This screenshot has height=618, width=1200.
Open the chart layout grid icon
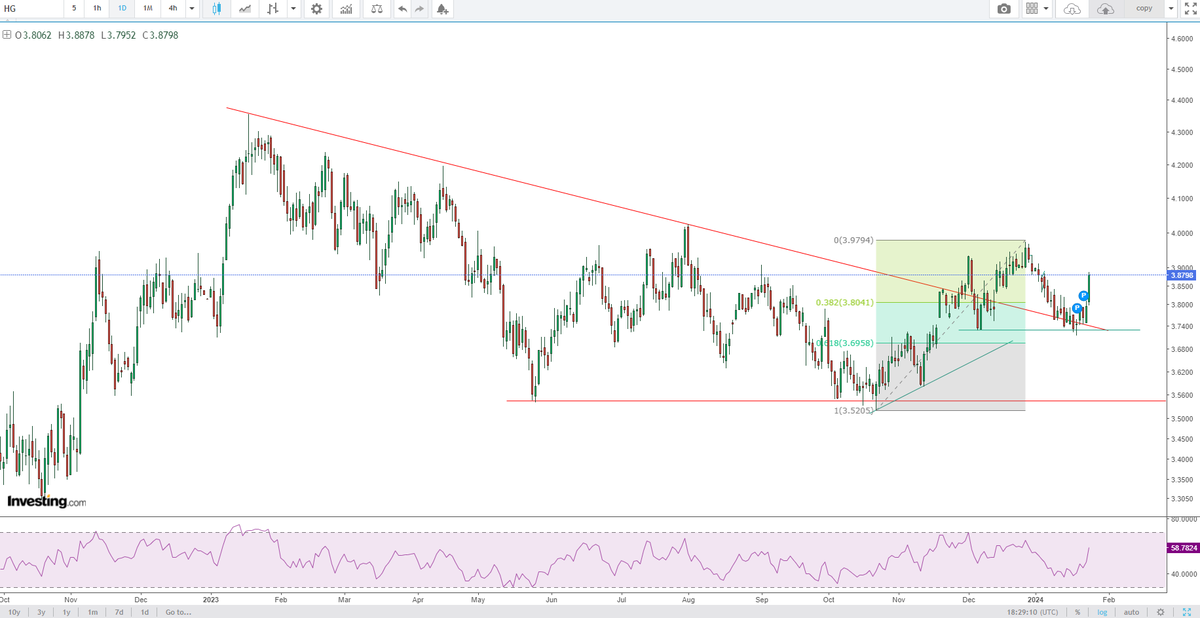pyautogui.click(x=1032, y=8)
